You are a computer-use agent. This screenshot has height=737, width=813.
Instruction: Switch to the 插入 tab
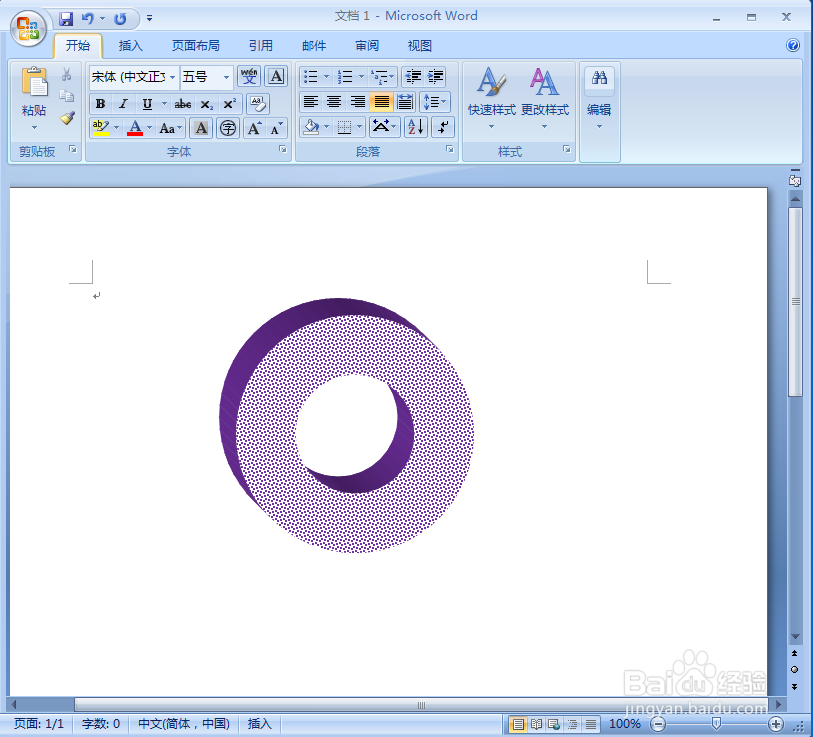click(x=130, y=46)
